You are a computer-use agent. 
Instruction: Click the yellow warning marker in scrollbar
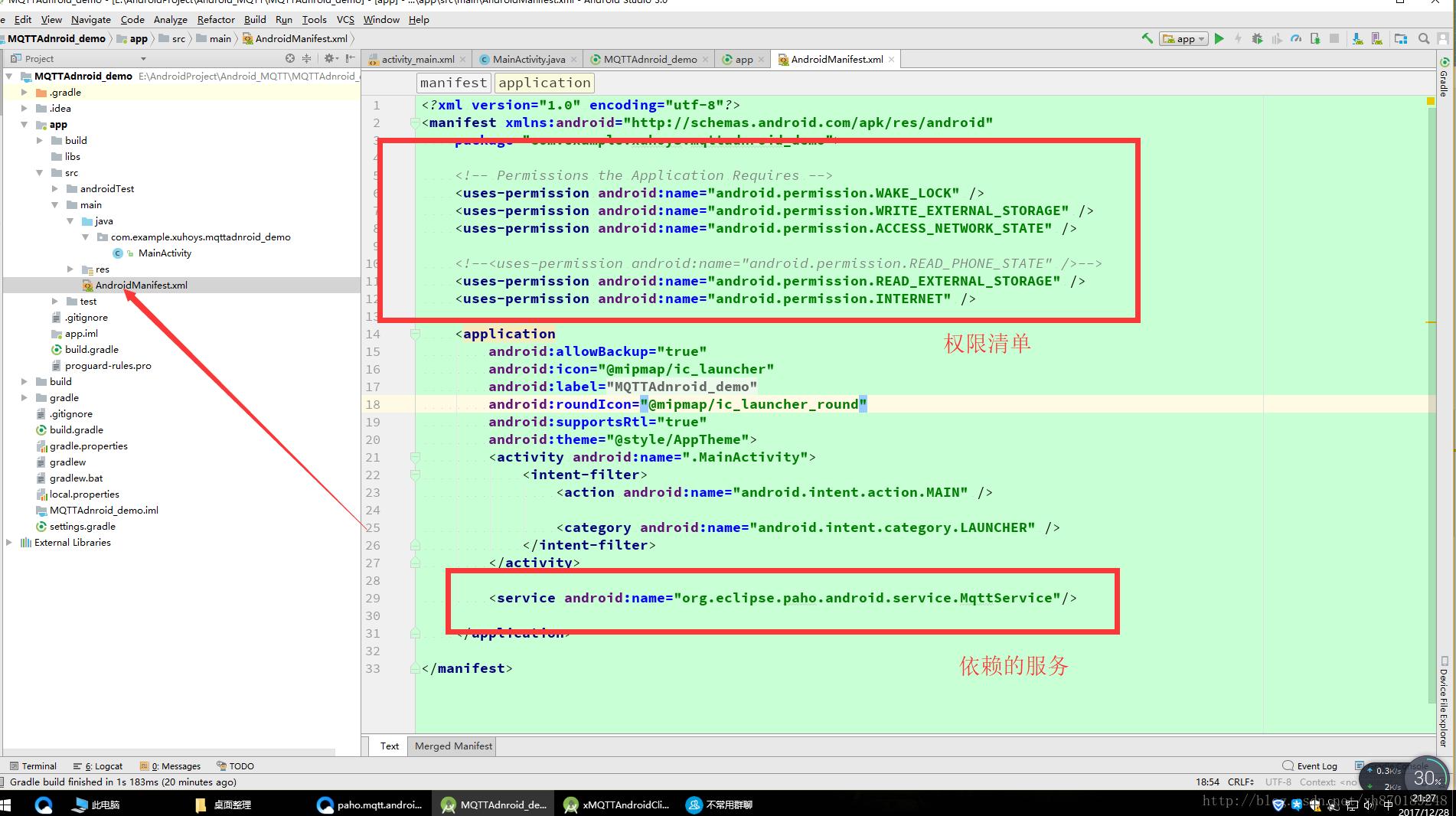[1430, 101]
